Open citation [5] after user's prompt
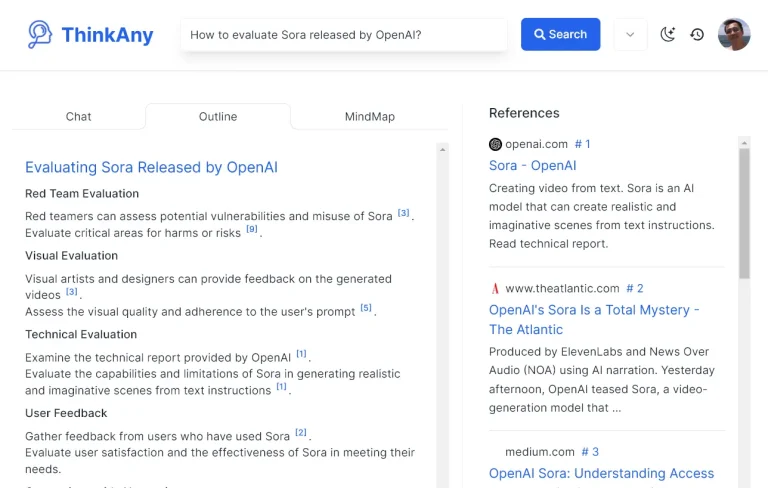Viewport: 768px width, 488px height. (x=366, y=308)
